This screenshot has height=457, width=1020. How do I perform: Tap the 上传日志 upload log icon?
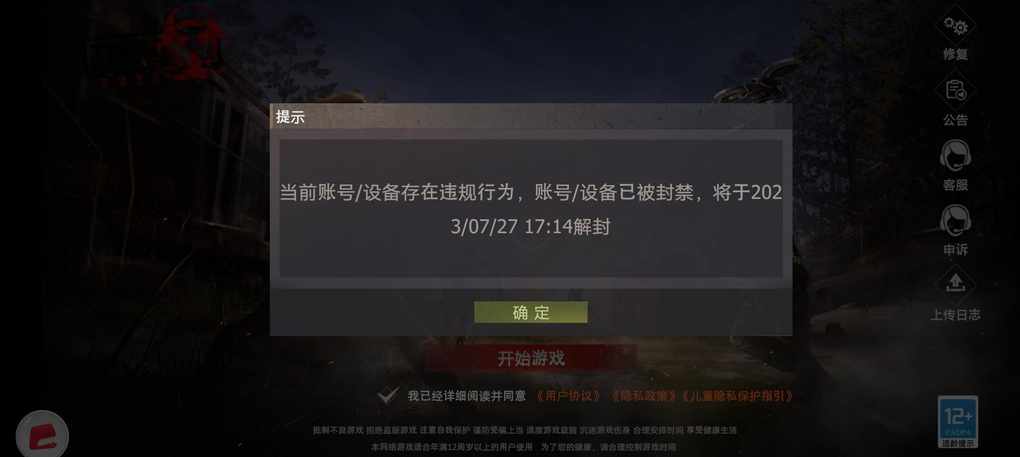pos(956,285)
